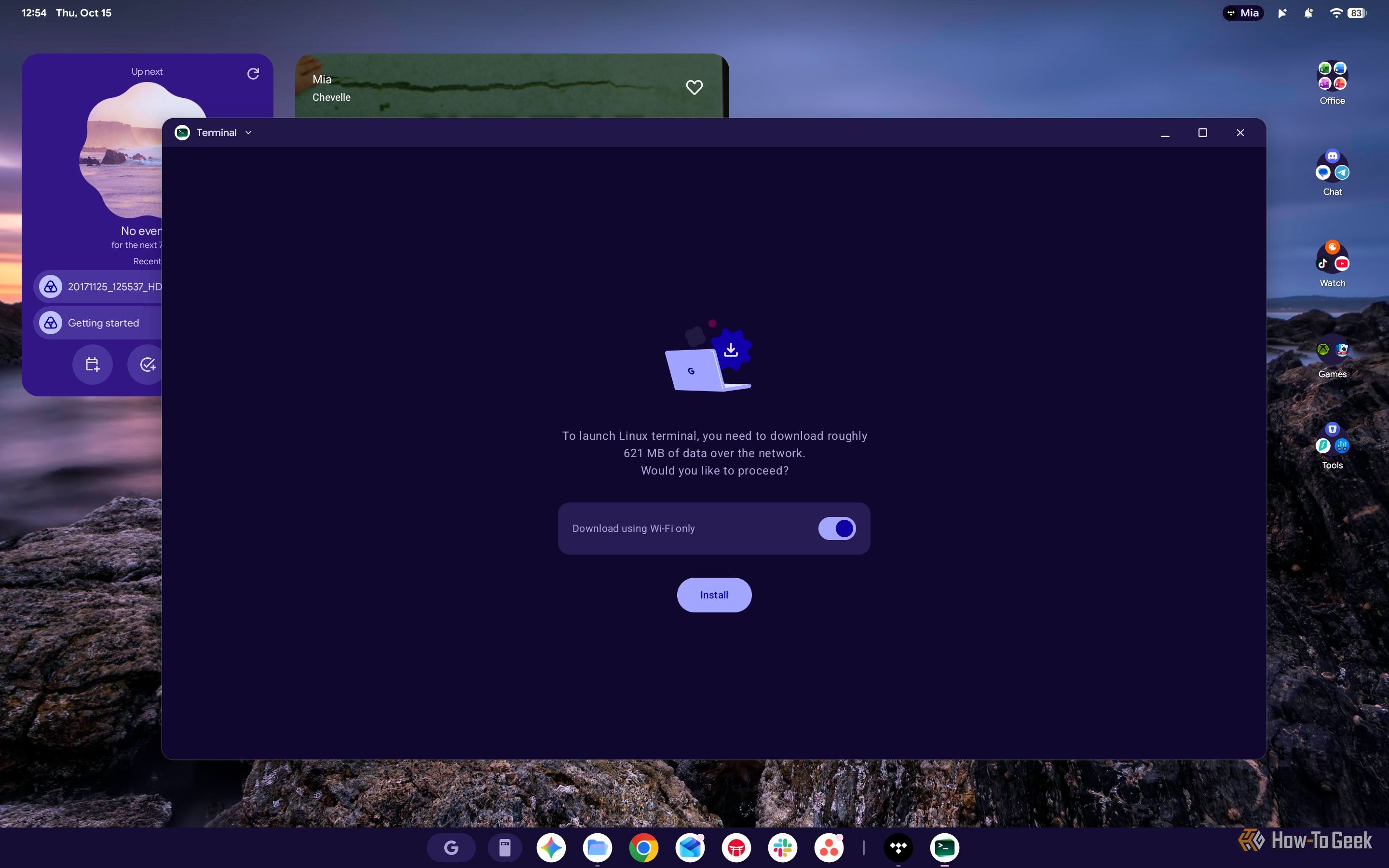Like the Mia by Chevelle track
1389x868 pixels.
click(694, 87)
